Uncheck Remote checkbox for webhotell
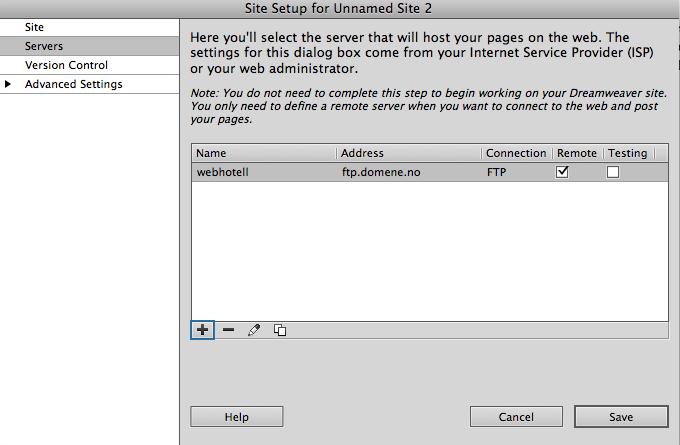 point(563,172)
